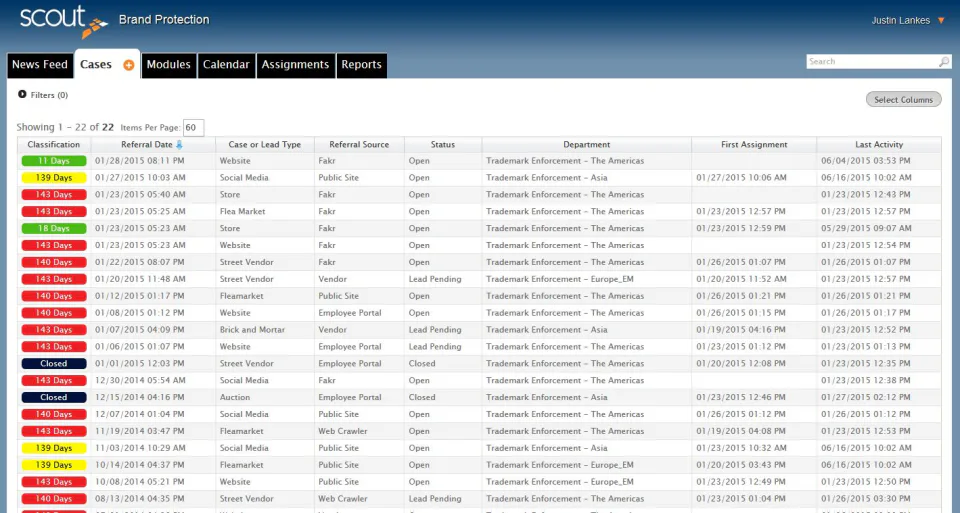Click referral date 10/14/2014 04:37 PM

coord(140,465)
